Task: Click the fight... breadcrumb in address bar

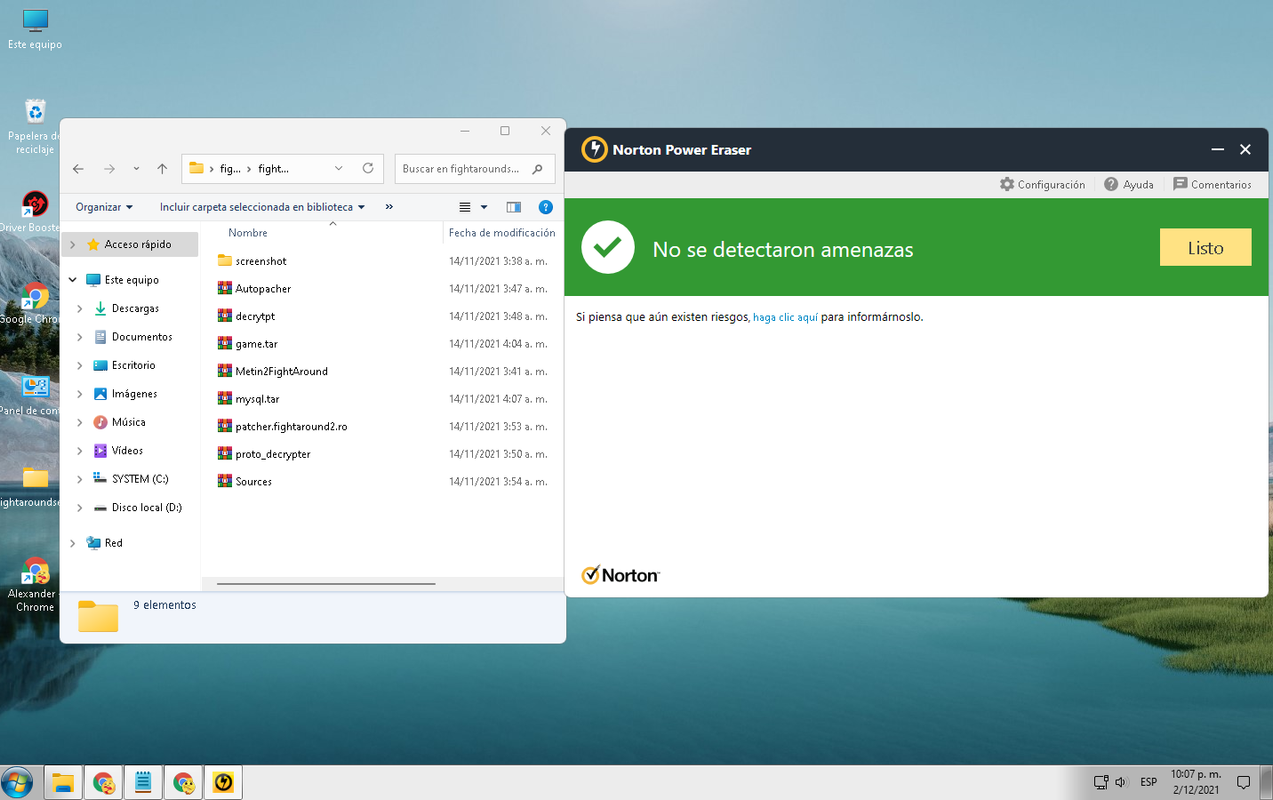Action: click(x=273, y=169)
